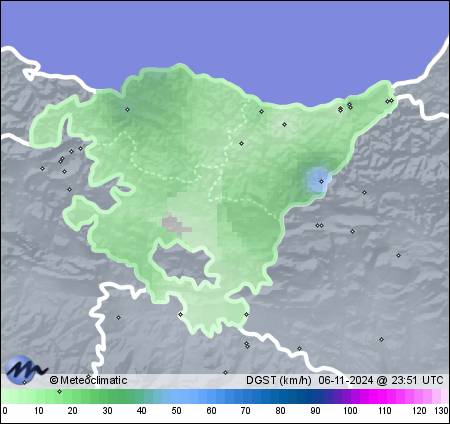Viewport: 450px width, 424px height.
Task: Click the station marker inside the blue gust spot
Action: point(321,182)
